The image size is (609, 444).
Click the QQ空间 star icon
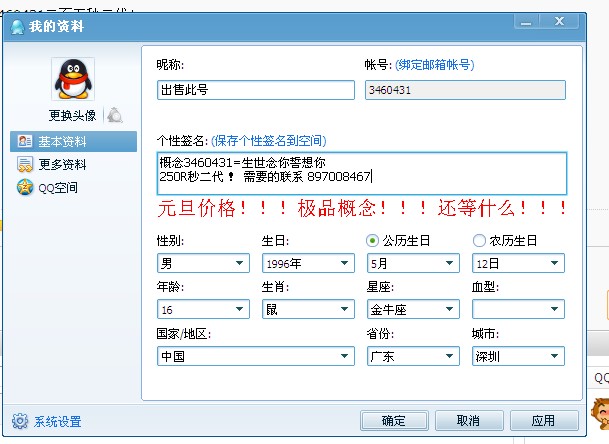click(x=25, y=187)
